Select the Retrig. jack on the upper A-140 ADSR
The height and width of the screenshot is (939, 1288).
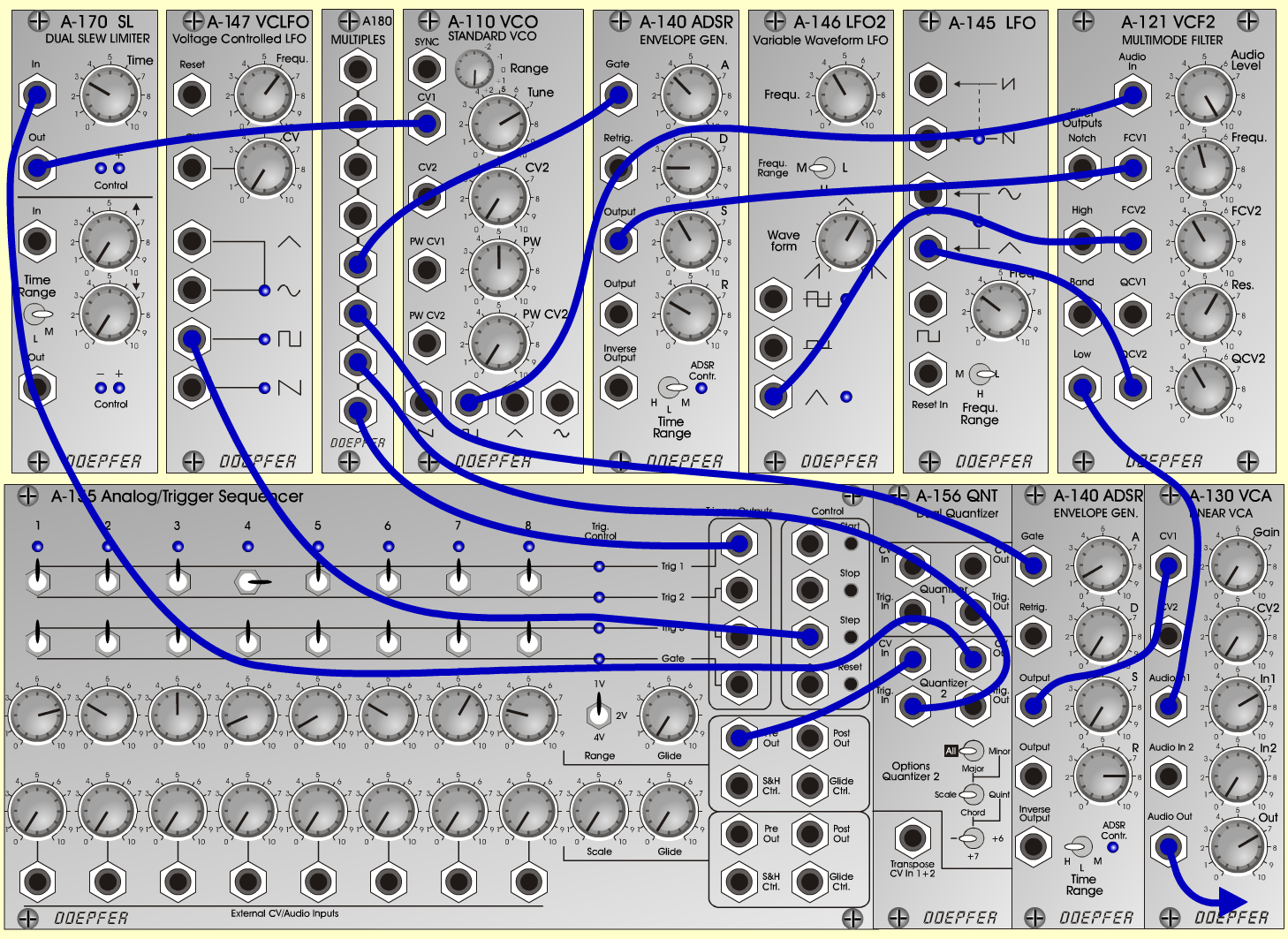(618, 168)
